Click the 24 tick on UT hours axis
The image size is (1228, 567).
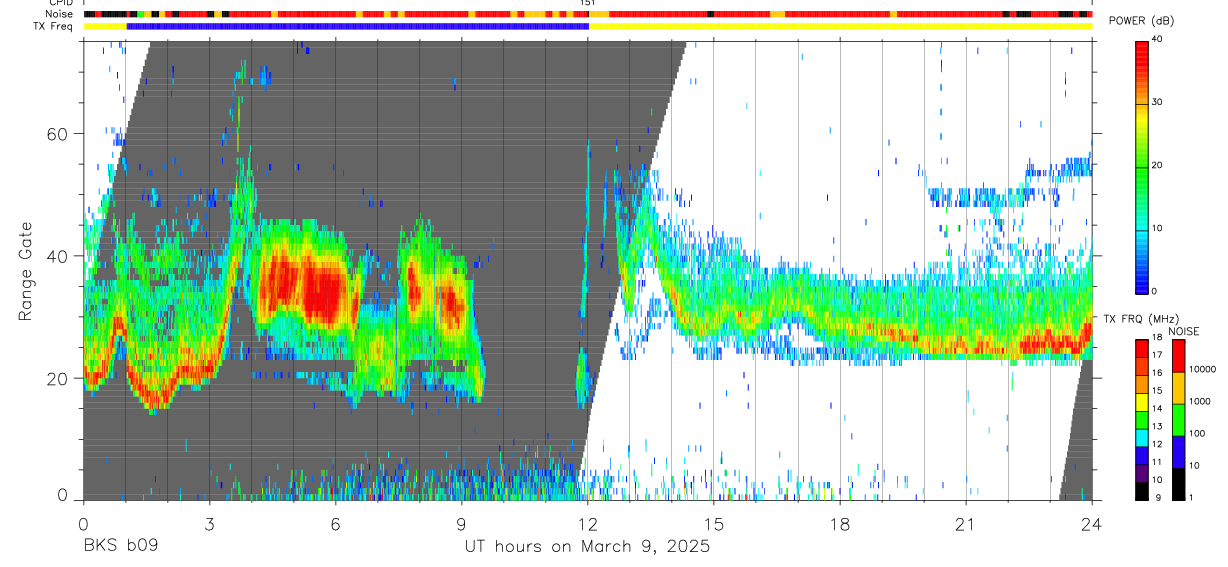(x=1092, y=522)
